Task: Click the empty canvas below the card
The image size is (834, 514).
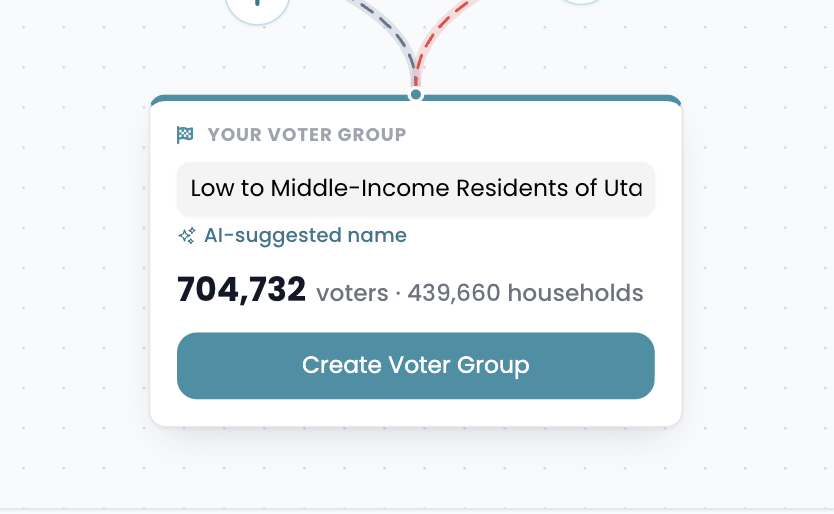Action: tap(416, 468)
